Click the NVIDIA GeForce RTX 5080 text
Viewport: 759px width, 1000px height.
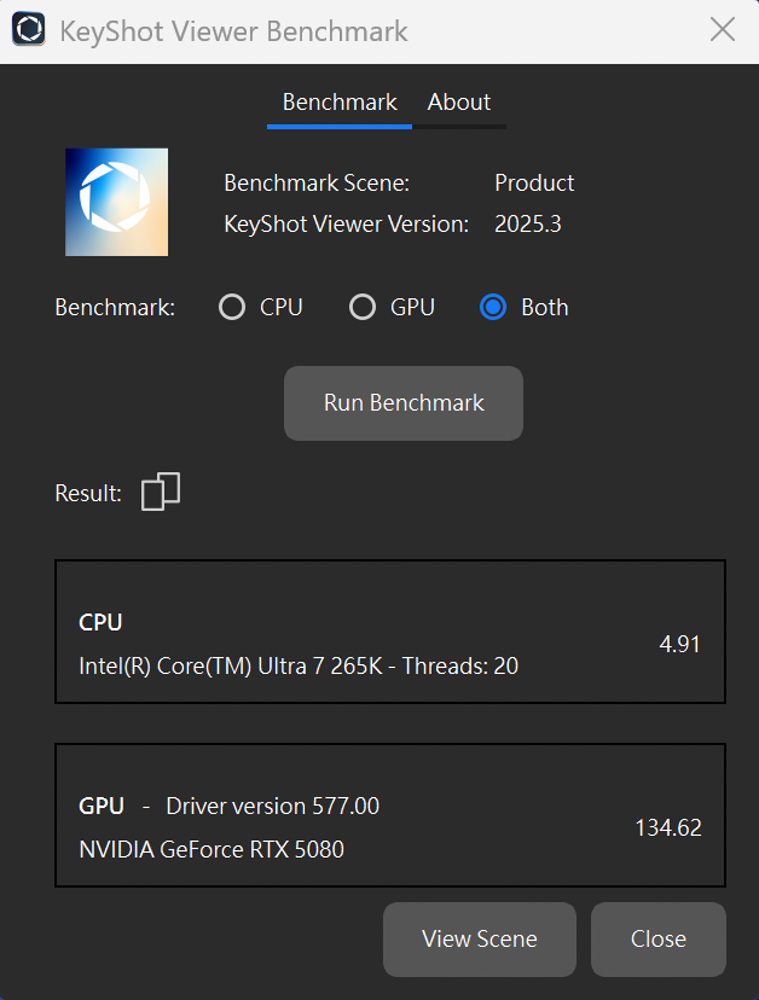coord(211,850)
